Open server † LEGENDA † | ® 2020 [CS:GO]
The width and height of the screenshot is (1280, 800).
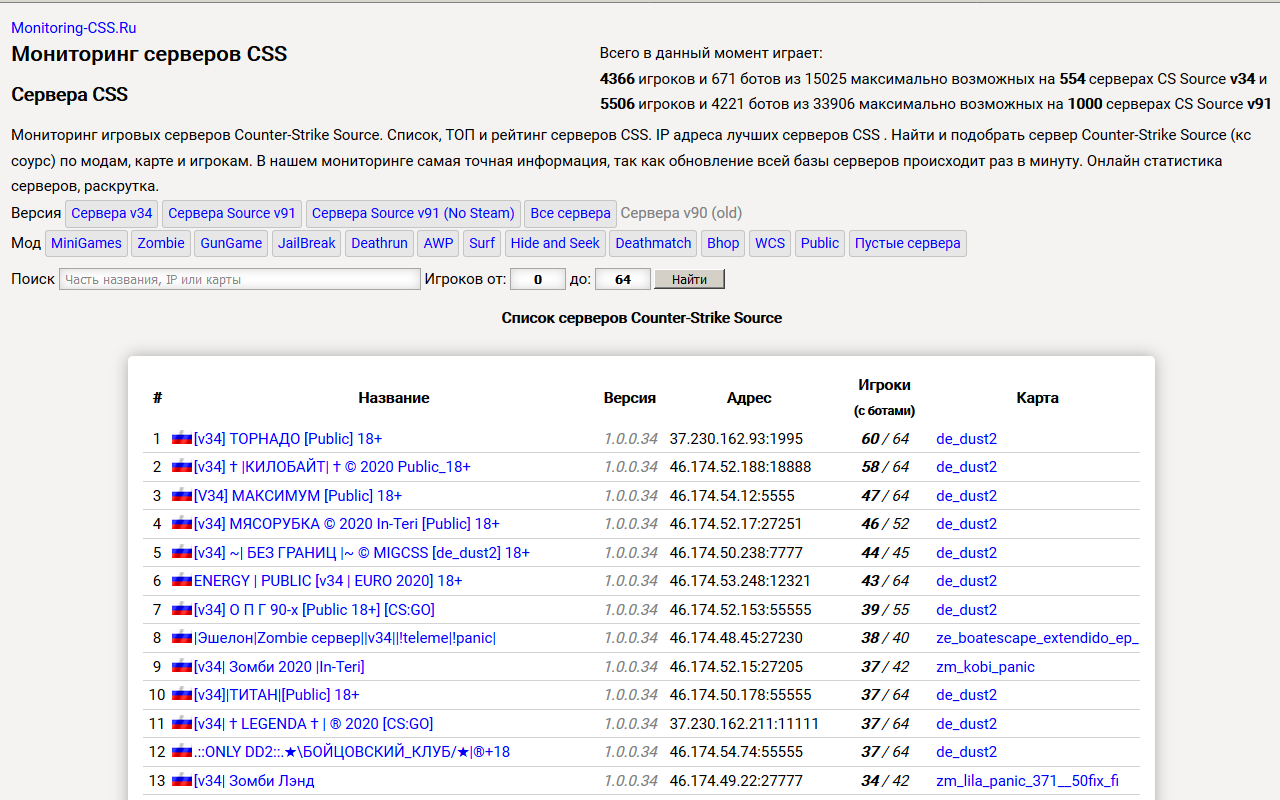[313, 723]
